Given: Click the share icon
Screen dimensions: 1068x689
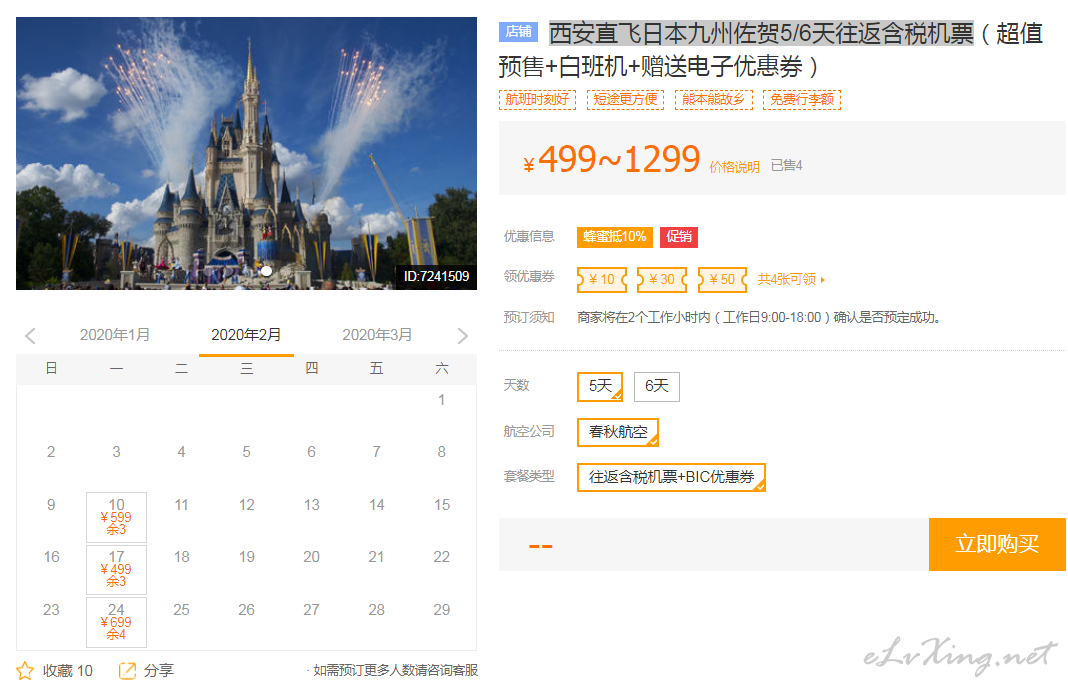Looking at the screenshot, I should coord(127,671).
